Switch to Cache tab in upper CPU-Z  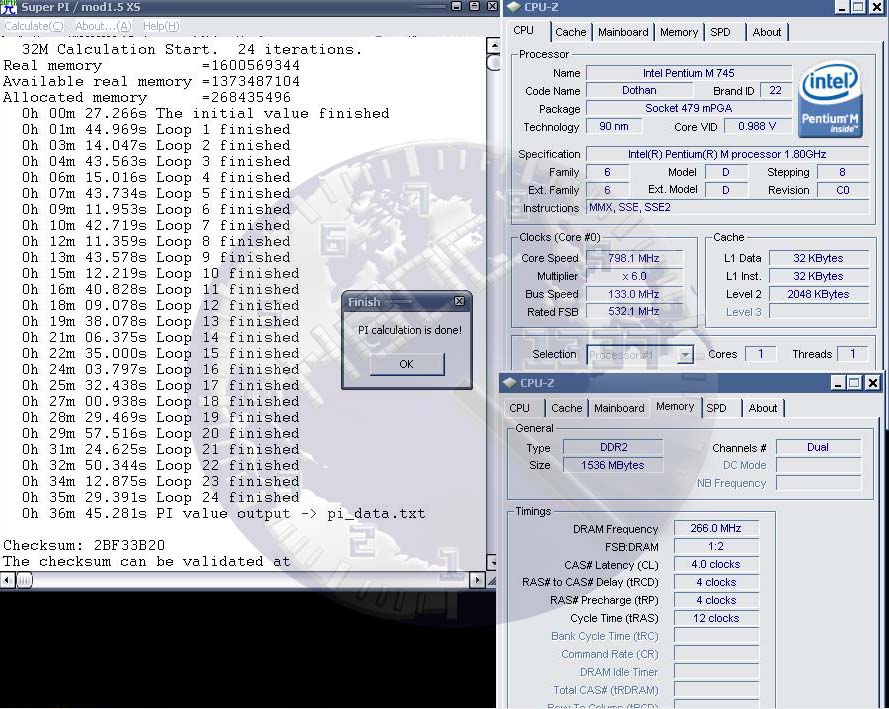570,32
